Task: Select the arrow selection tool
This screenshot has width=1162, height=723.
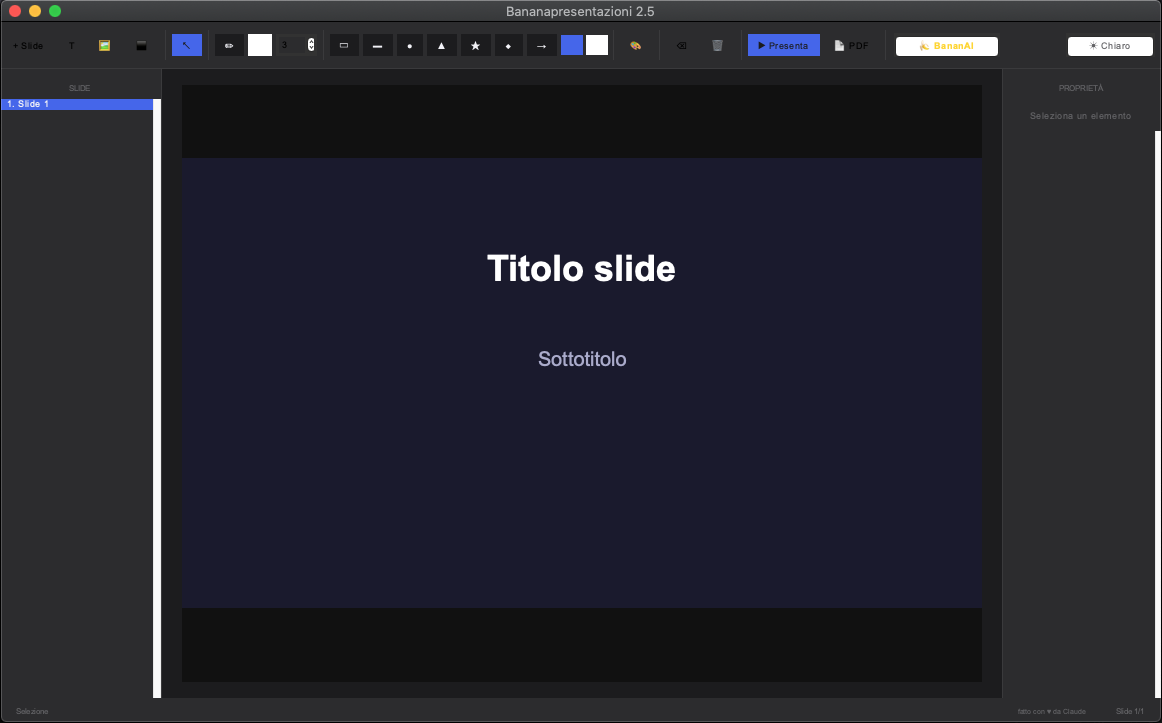Action: coord(187,45)
